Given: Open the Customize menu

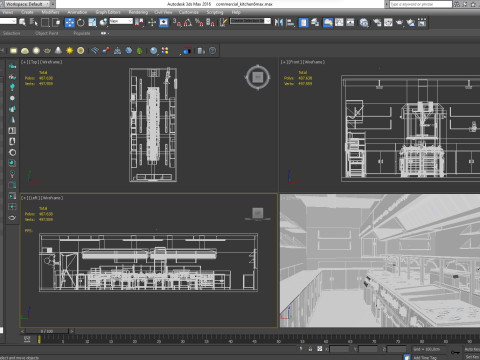Looking at the screenshot, I should (189, 12).
